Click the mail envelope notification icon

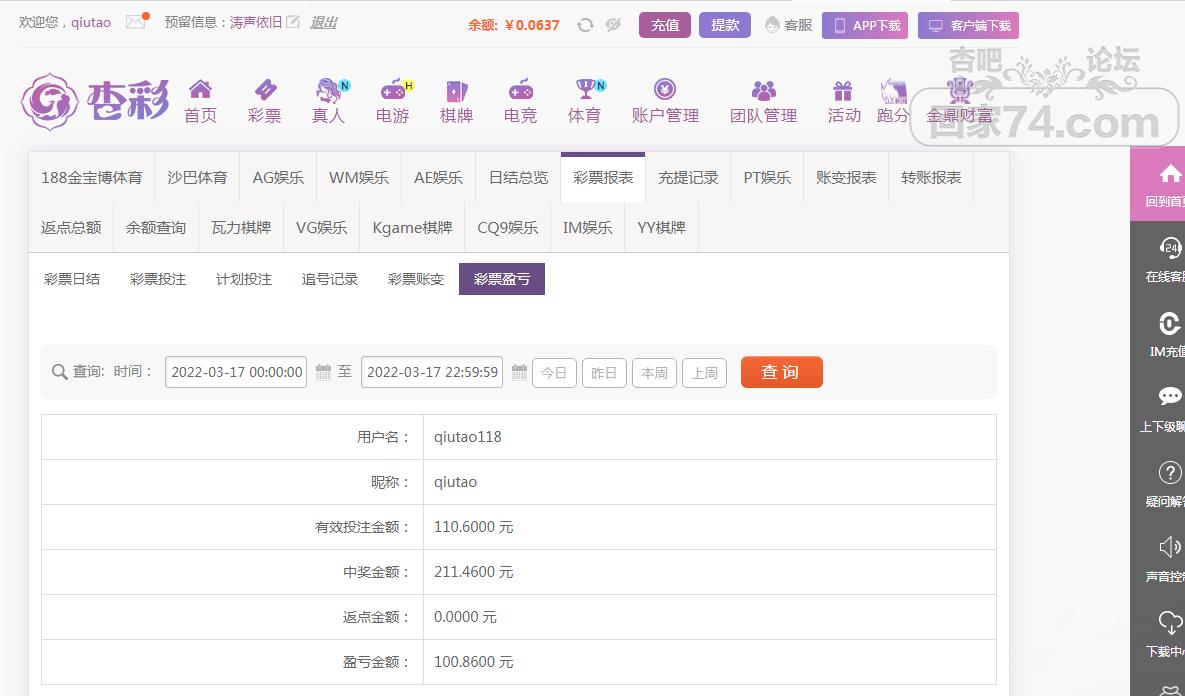[136, 22]
